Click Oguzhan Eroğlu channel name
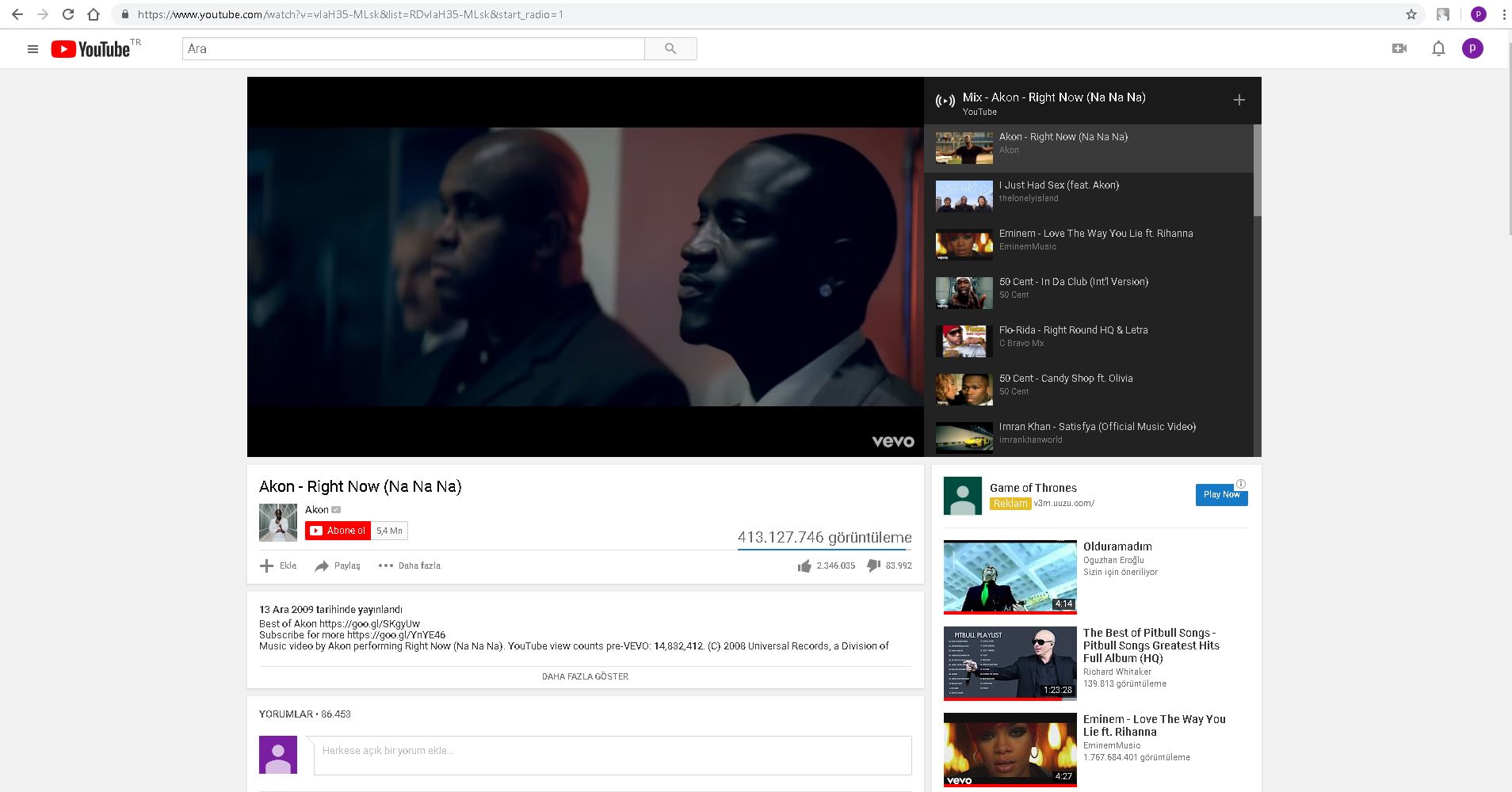The height and width of the screenshot is (792, 1512). pyautogui.click(x=1113, y=560)
